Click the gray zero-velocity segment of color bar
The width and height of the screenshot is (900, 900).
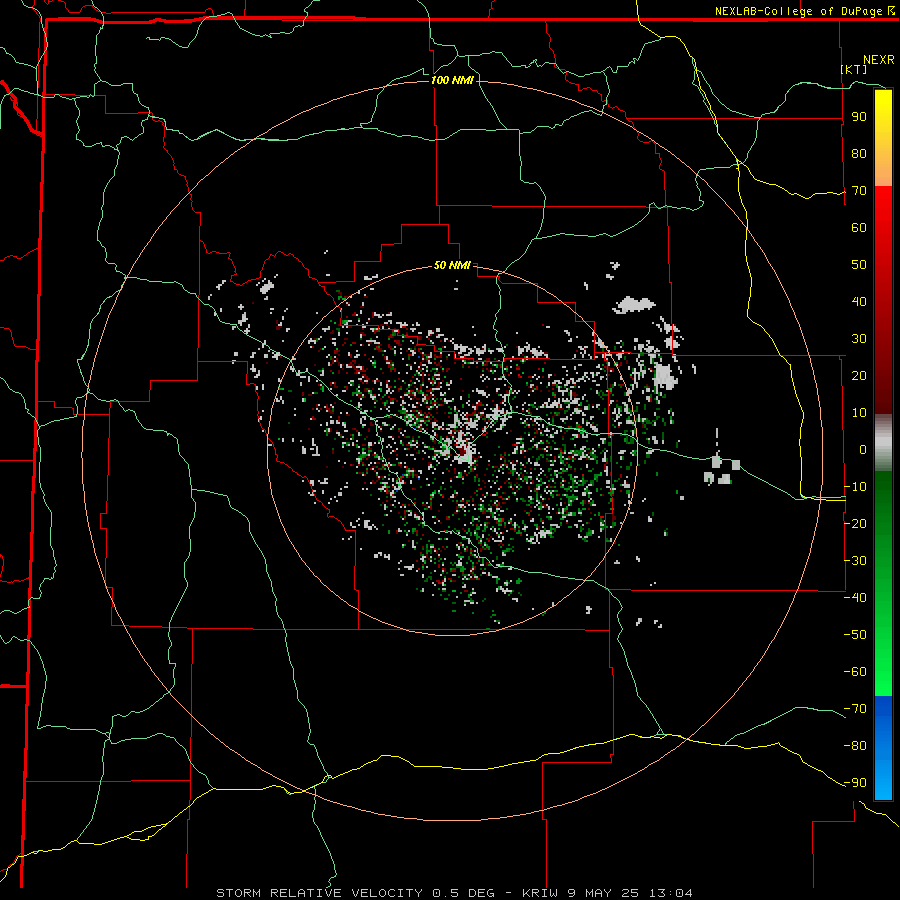[883, 442]
